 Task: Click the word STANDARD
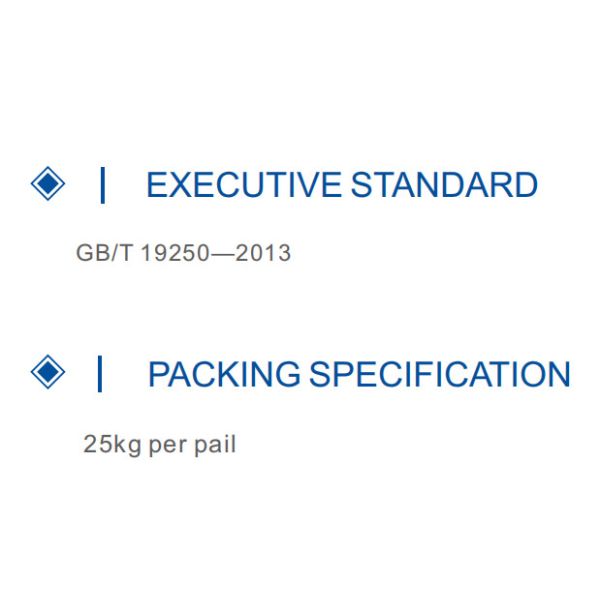click(x=444, y=185)
